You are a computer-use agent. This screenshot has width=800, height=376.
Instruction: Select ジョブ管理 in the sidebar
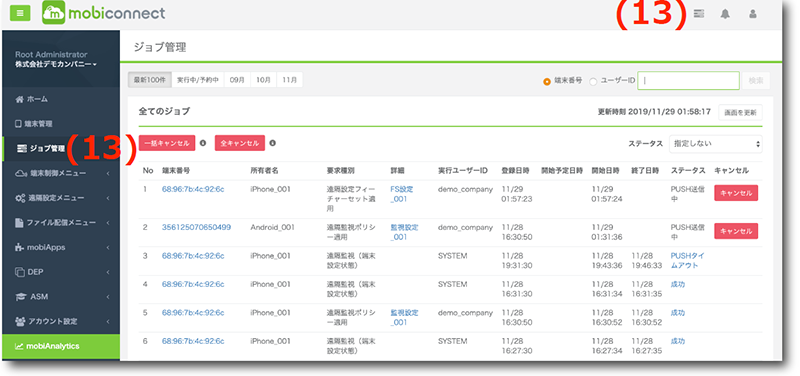pyautogui.click(x=61, y=148)
